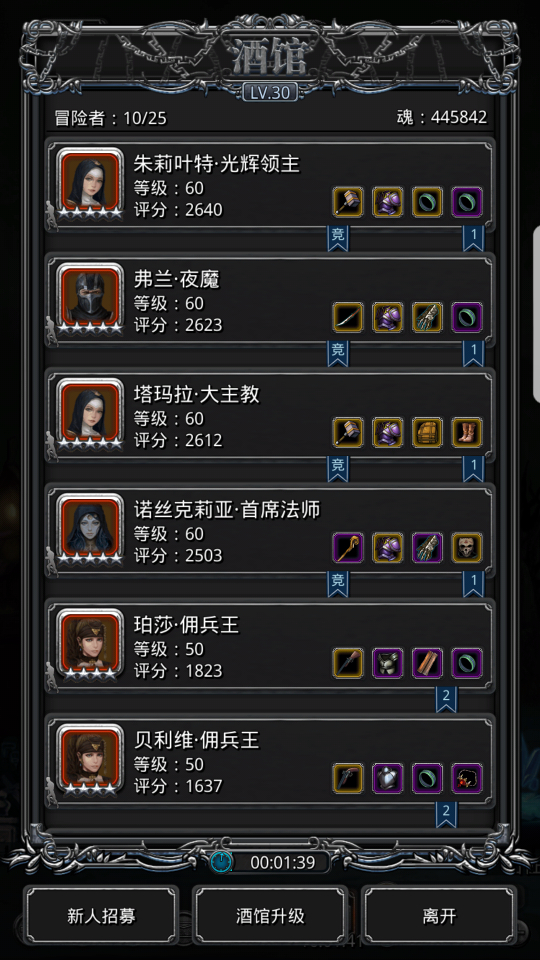
Task: Tap the 离开 button
Action: (x=439, y=916)
